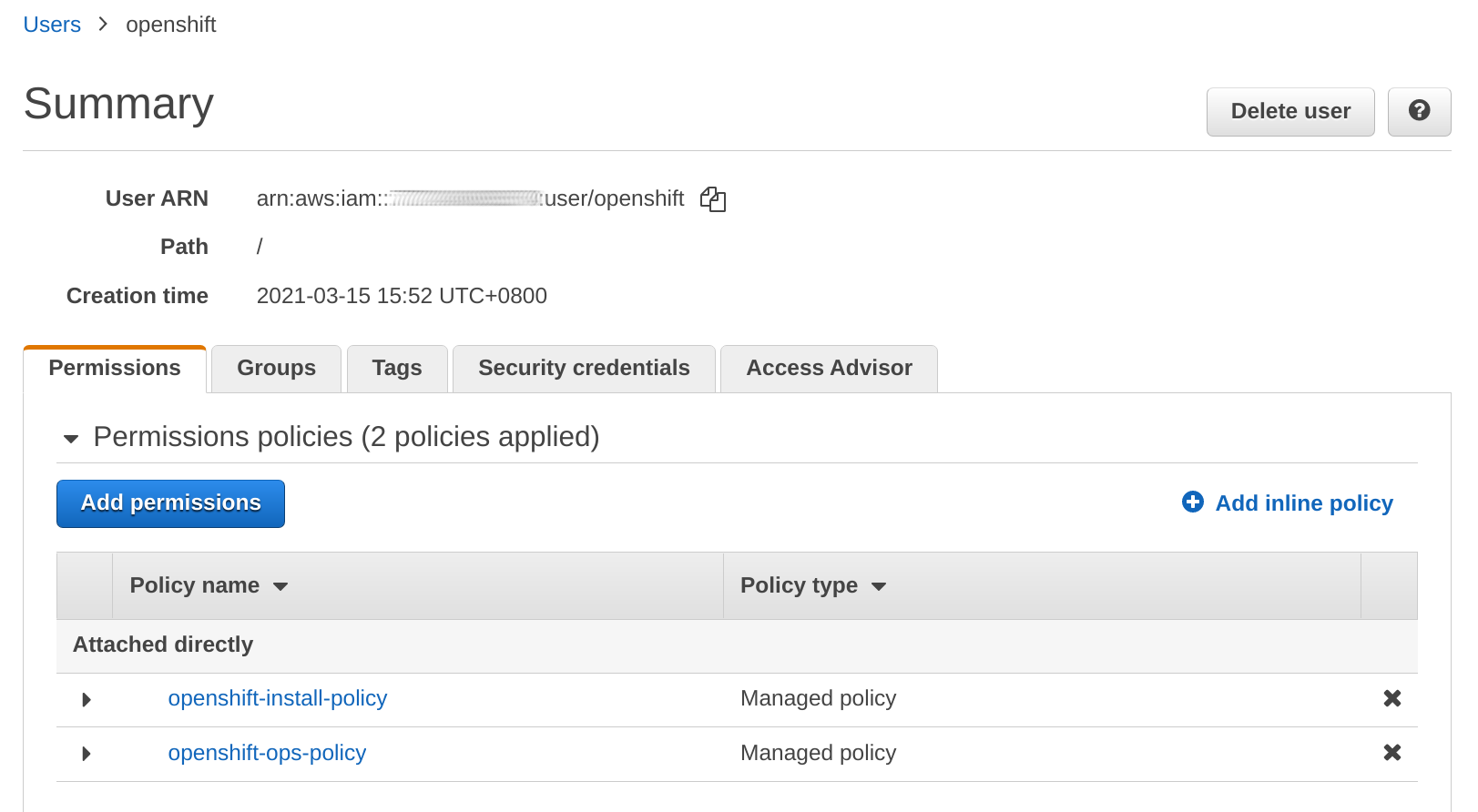Click the Path value slash

click(260, 247)
